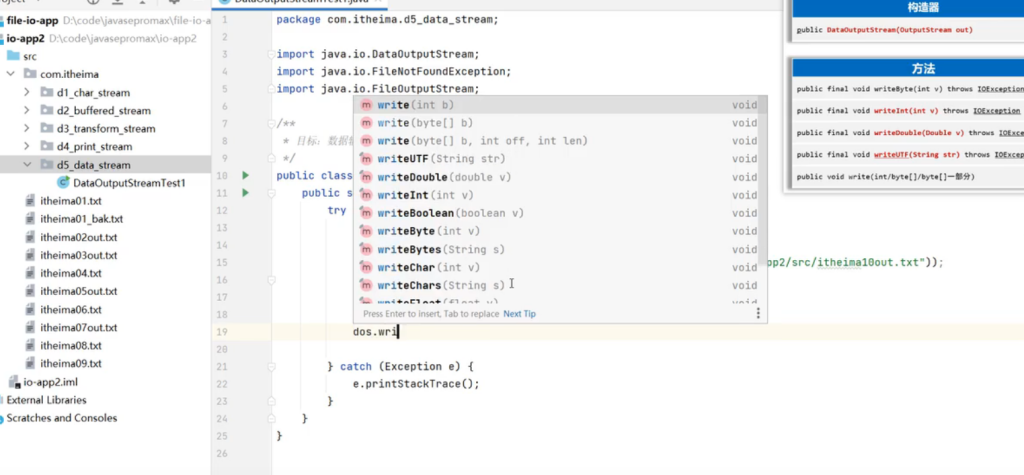Select the Scratches and Consoles tree node
Image resolution: width=1024 pixels, height=475 pixels.
point(62,418)
